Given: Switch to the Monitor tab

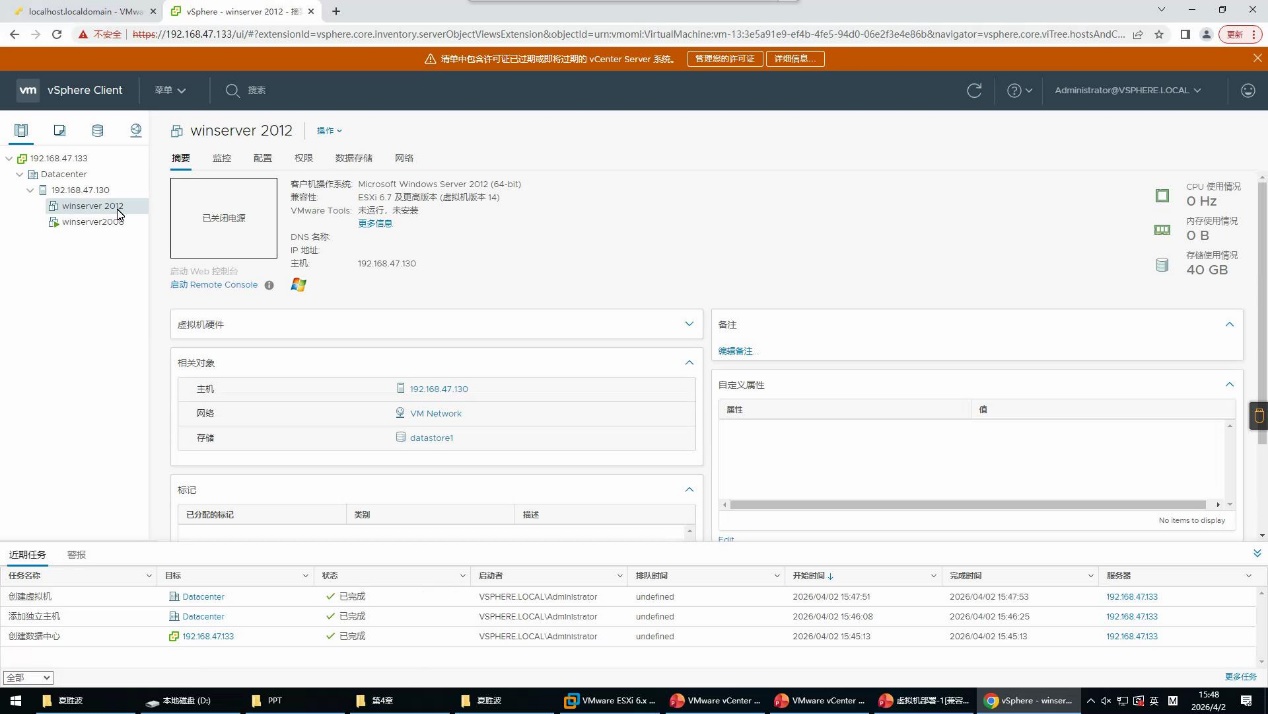Looking at the screenshot, I should tap(222, 158).
